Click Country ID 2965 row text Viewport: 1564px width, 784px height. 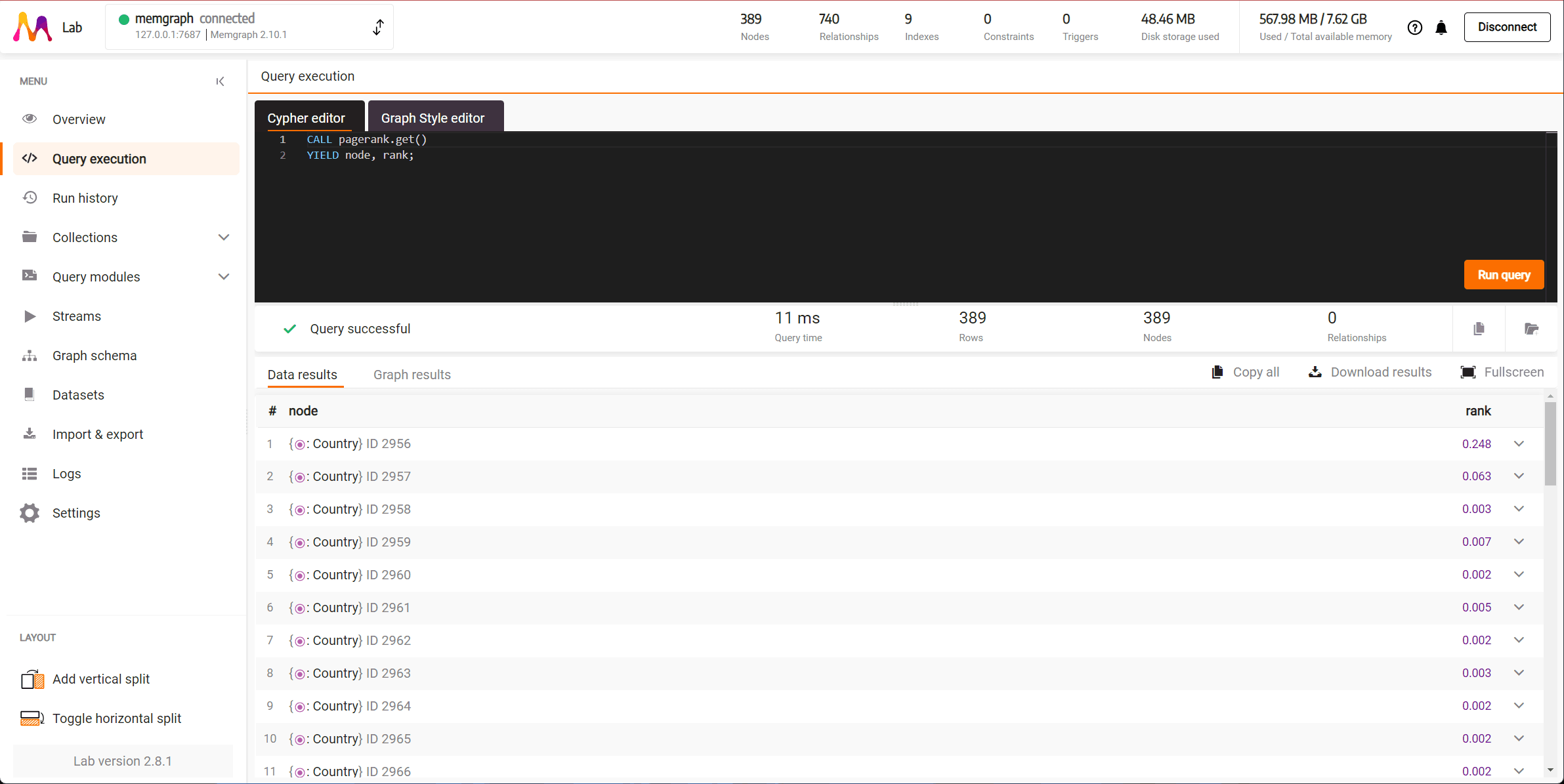coord(350,739)
